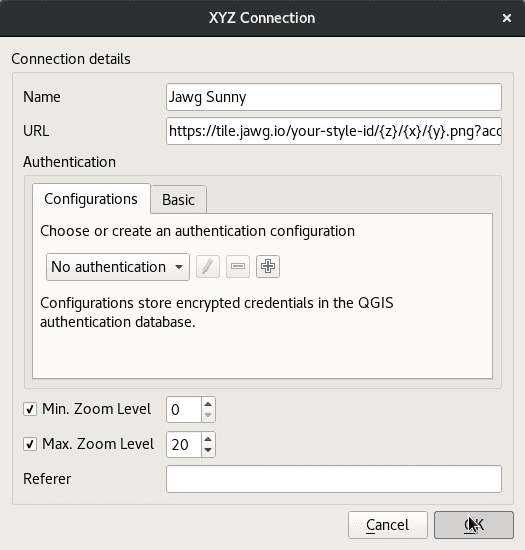
Task: Uncheck the Max. Zoom Level checkbox
Action: pos(30,444)
